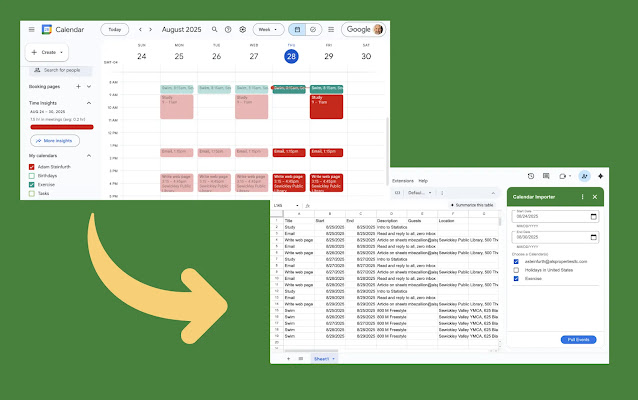Open End Date calendar picker icon

[x=594, y=237]
